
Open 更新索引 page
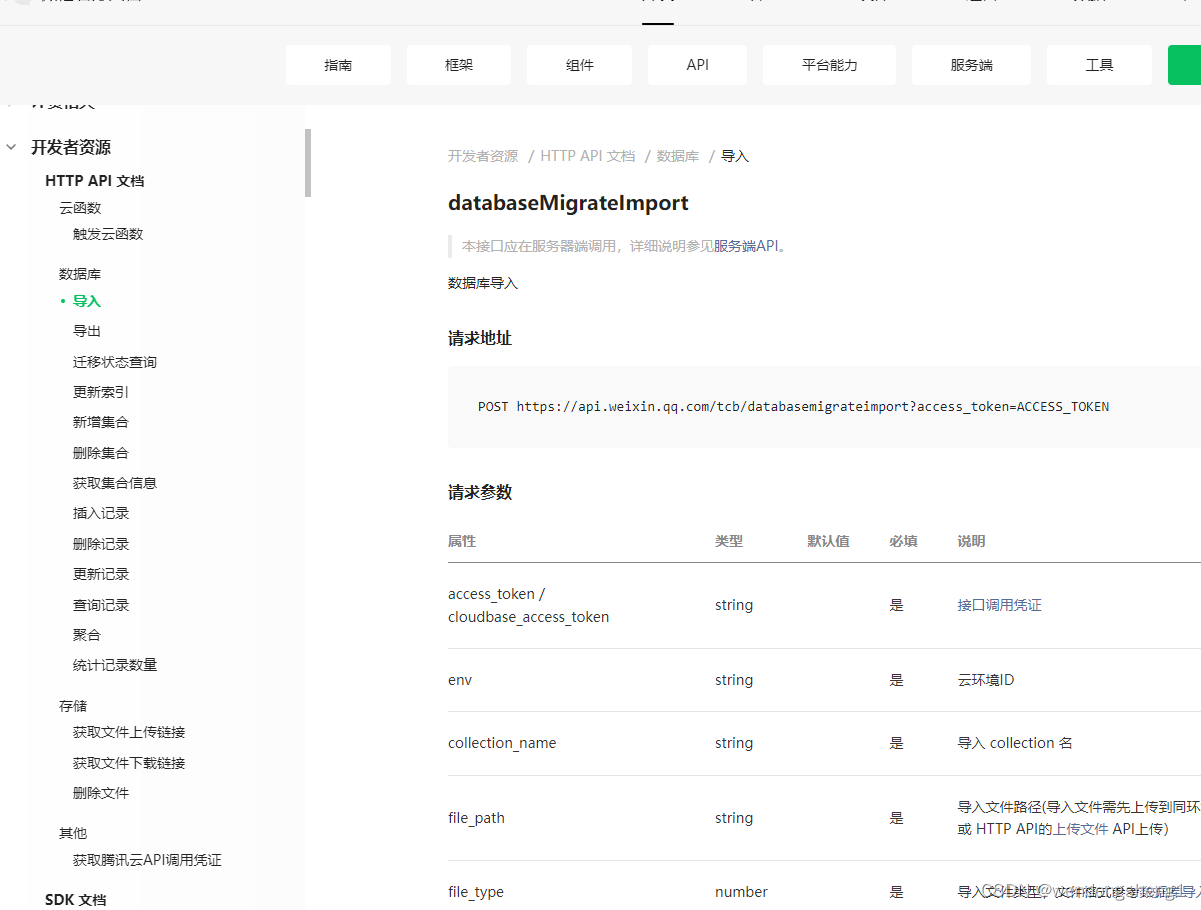pos(101,392)
